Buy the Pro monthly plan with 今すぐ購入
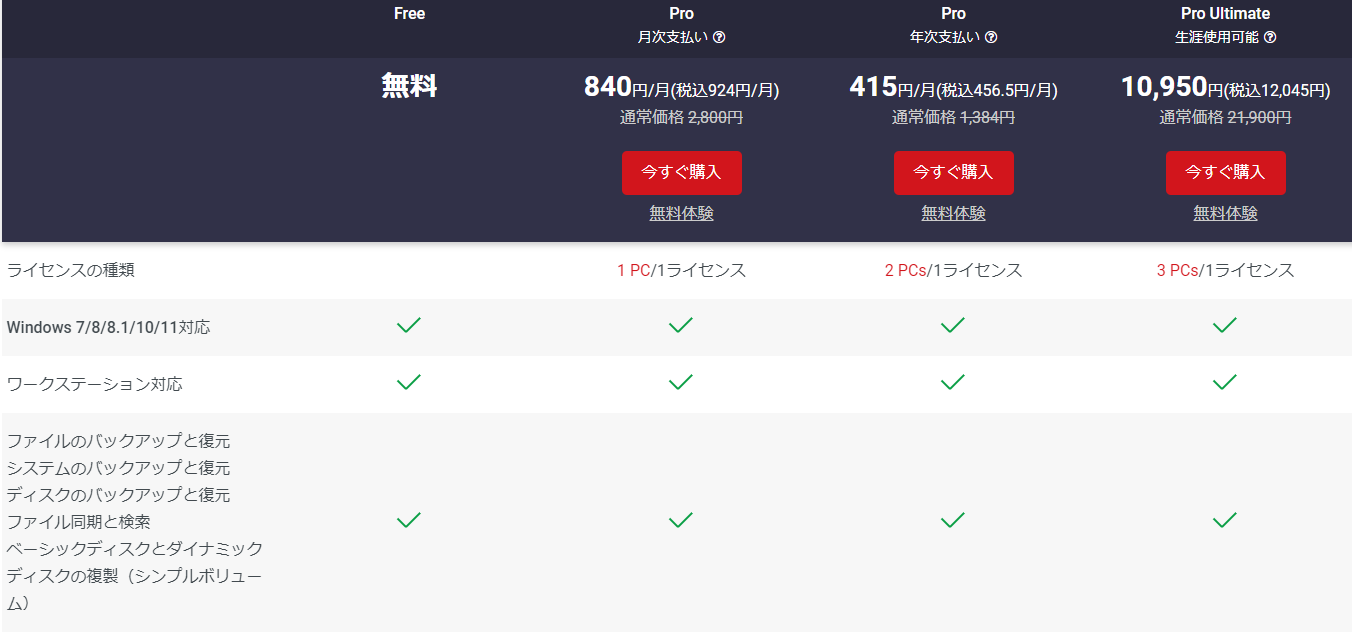This screenshot has height=635, width=1352. coord(682,173)
